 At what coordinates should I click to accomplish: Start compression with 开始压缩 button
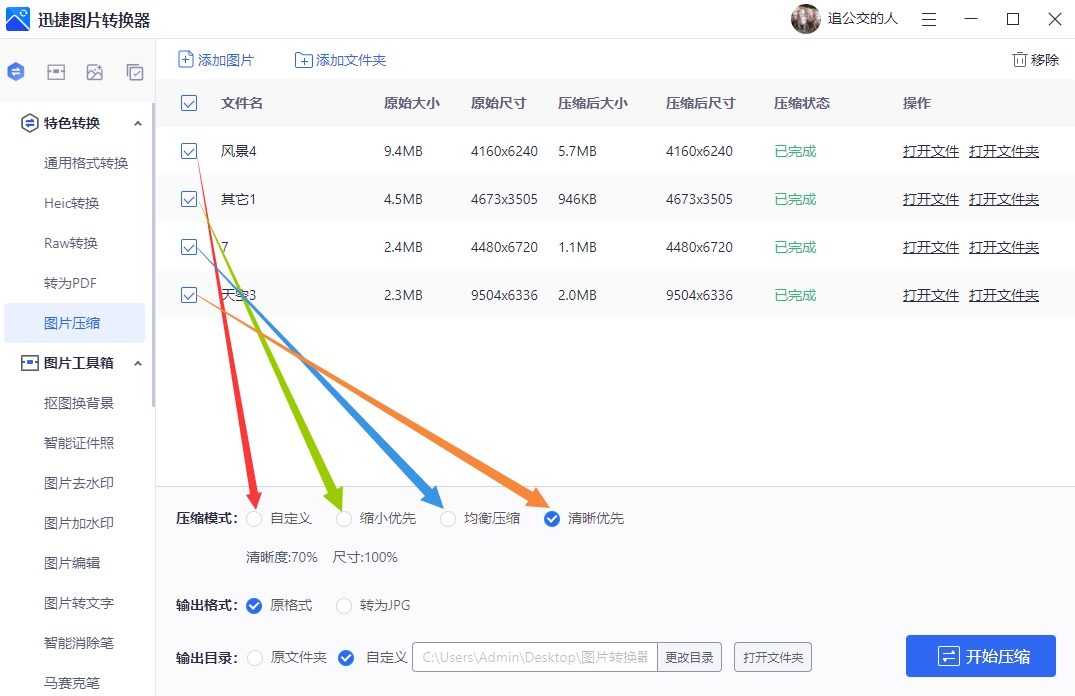tap(980, 656)
